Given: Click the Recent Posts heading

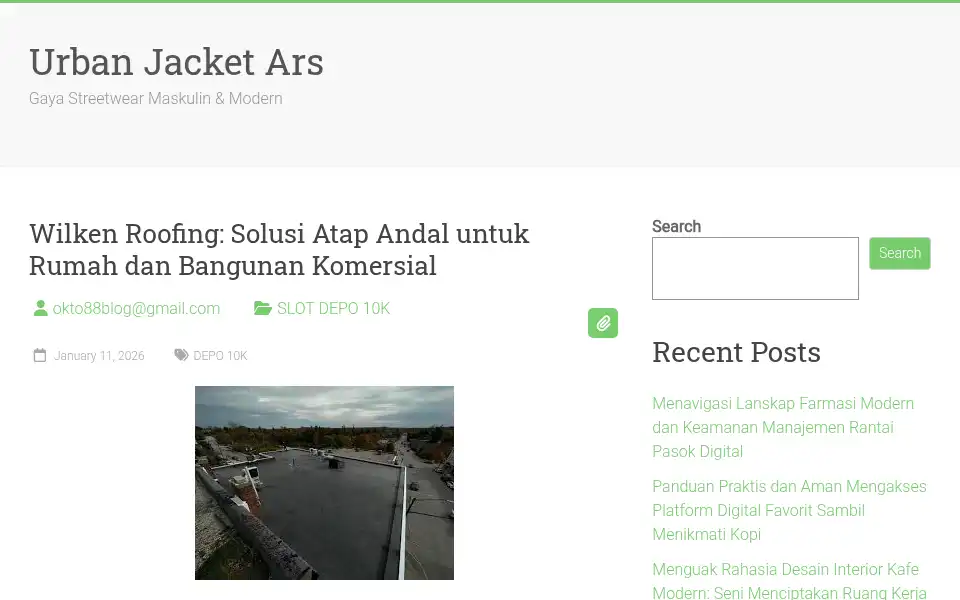Looking at the screenshot, I should 736,352.
